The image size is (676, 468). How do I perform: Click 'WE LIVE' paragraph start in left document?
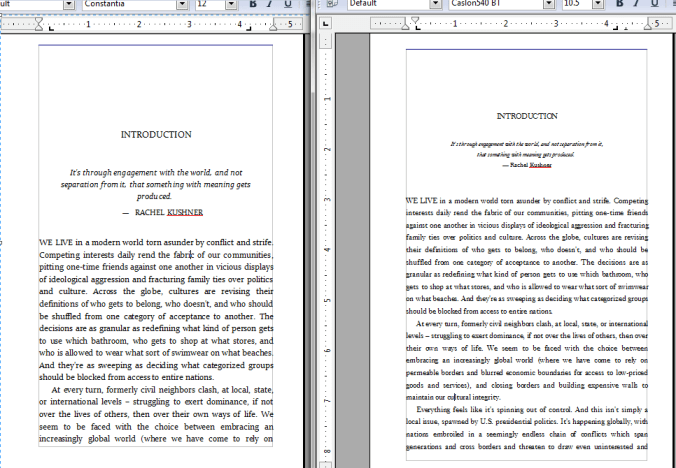click(56, 242)
